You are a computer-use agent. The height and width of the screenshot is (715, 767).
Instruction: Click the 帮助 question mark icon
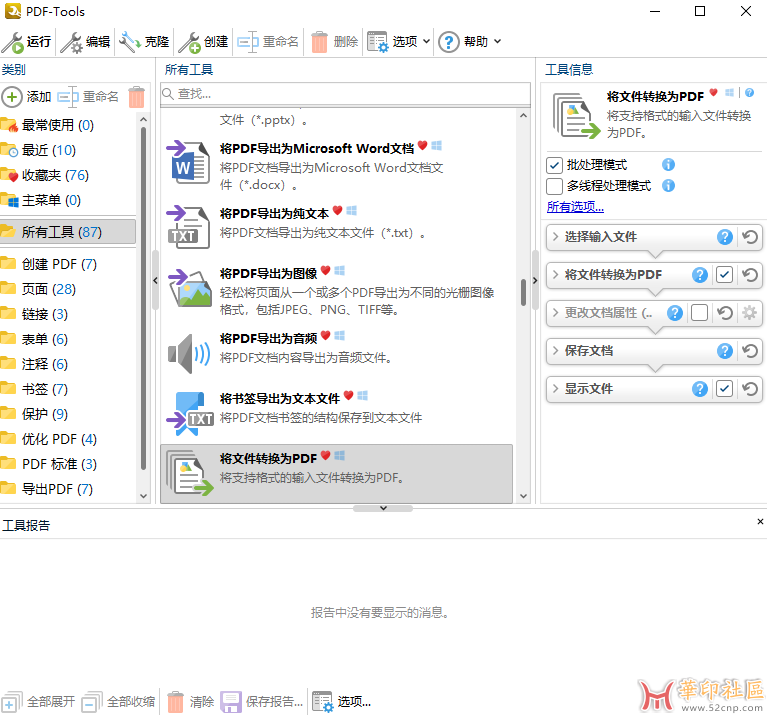(449, 42)
